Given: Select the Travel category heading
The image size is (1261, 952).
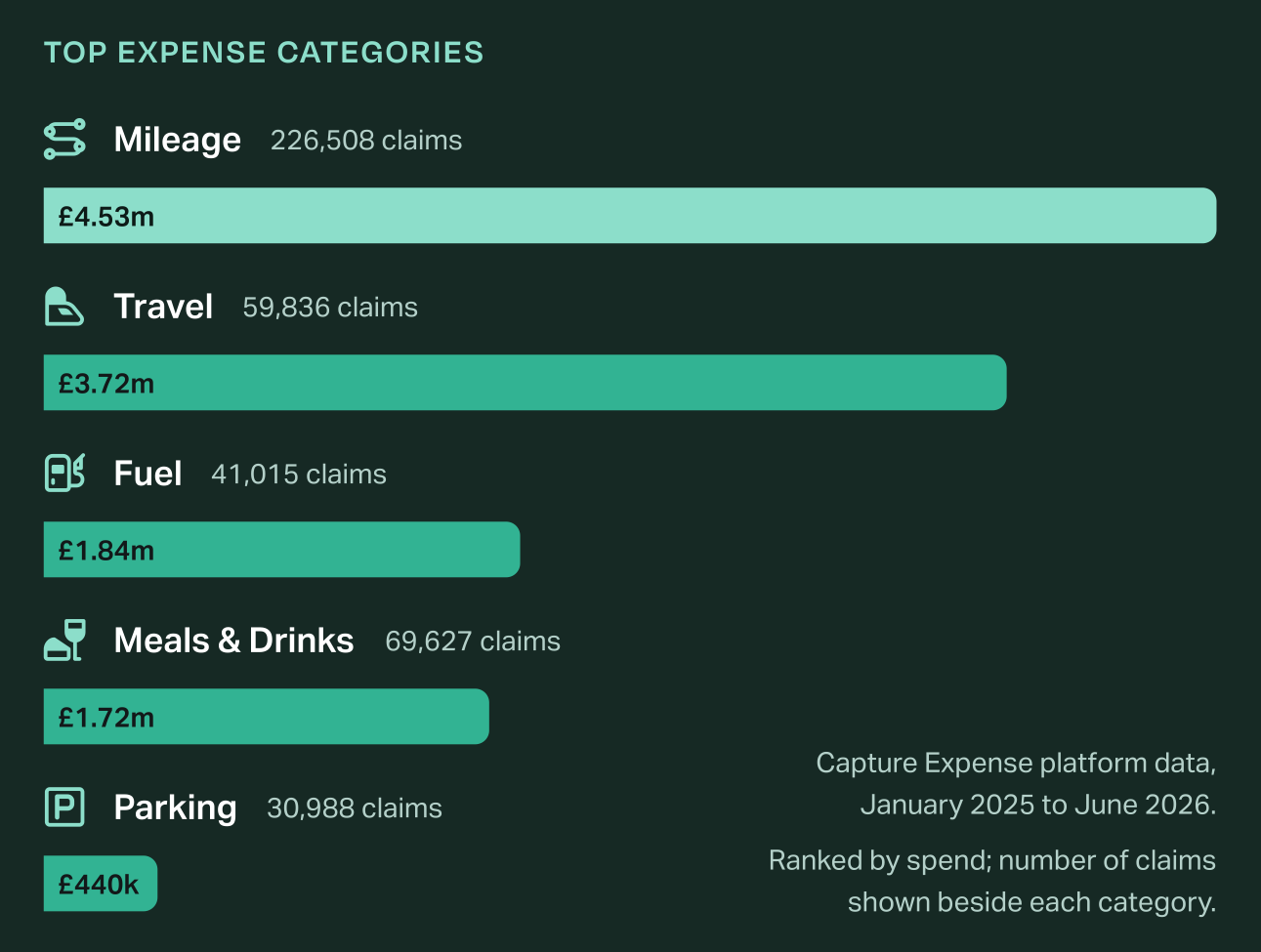Looking at the screenshot, I should [163, 307].
